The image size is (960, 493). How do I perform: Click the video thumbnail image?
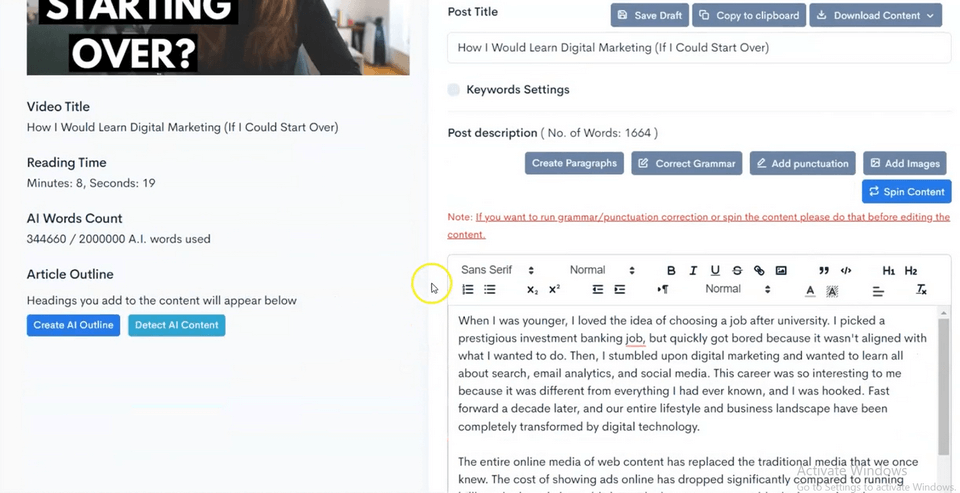[218, 37]
